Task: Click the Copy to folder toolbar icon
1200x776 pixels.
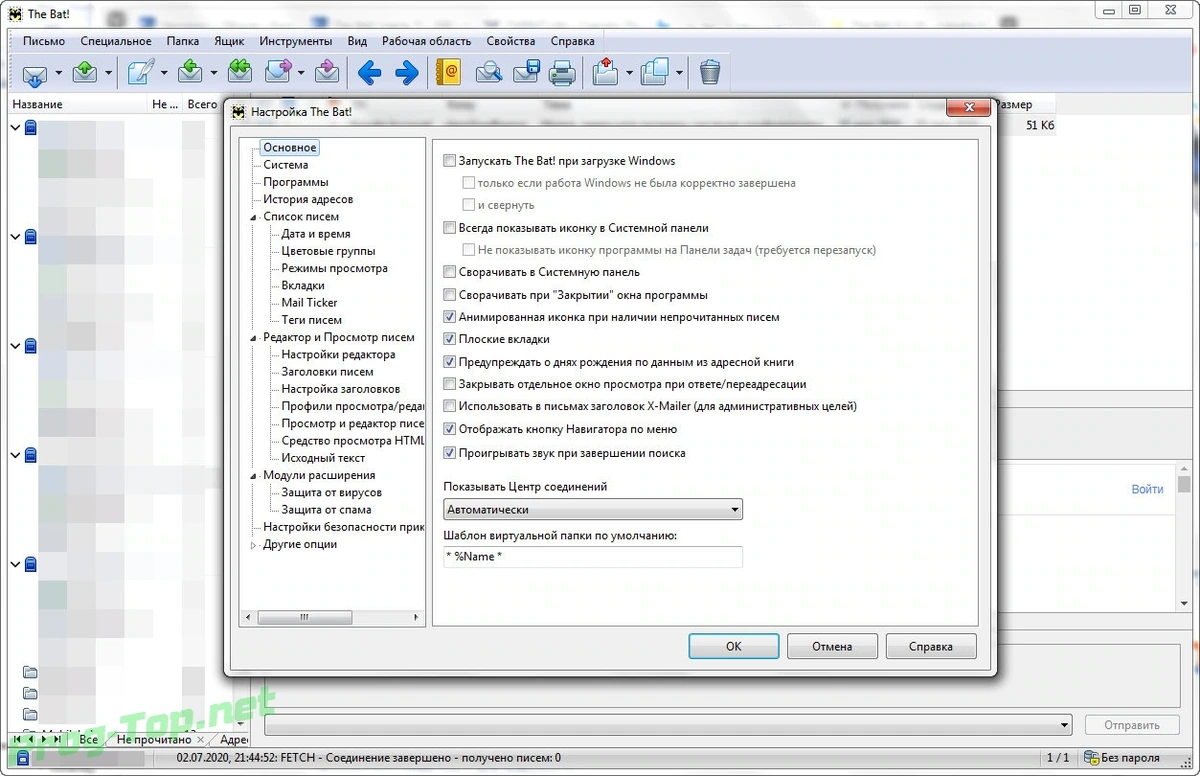Action: (655, 72)
